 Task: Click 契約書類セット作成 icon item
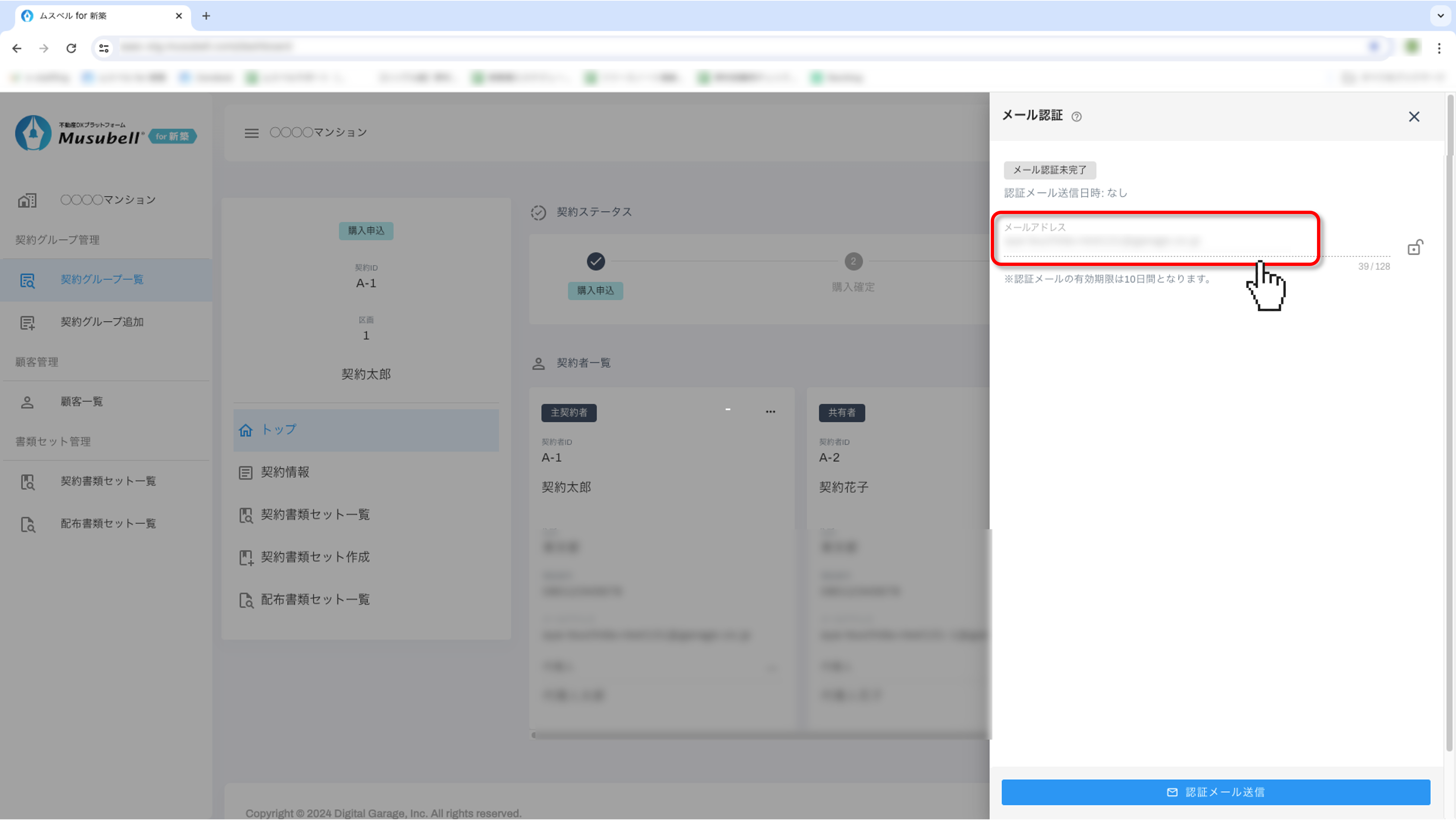pos(246,558)
